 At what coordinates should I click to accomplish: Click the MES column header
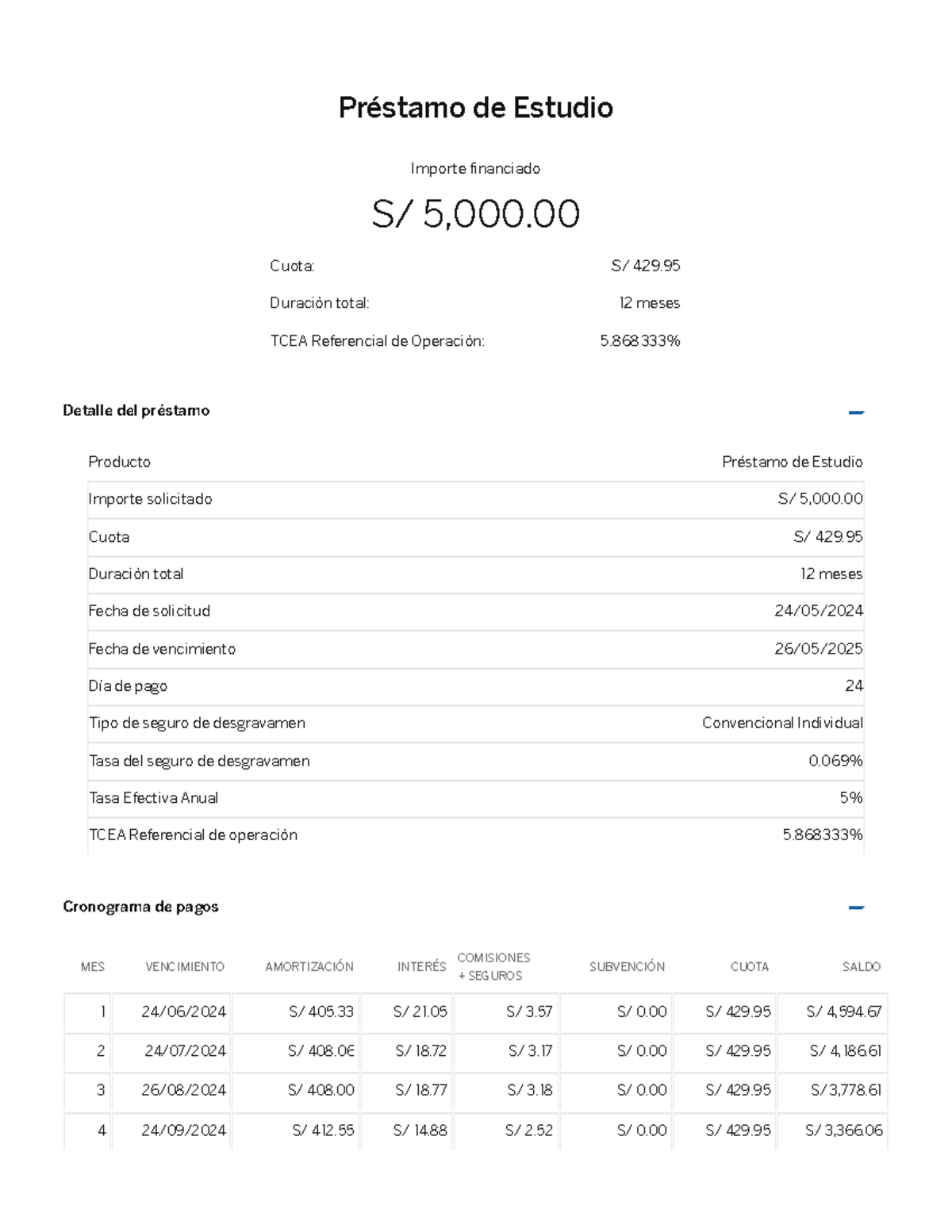tap(93, 967)
